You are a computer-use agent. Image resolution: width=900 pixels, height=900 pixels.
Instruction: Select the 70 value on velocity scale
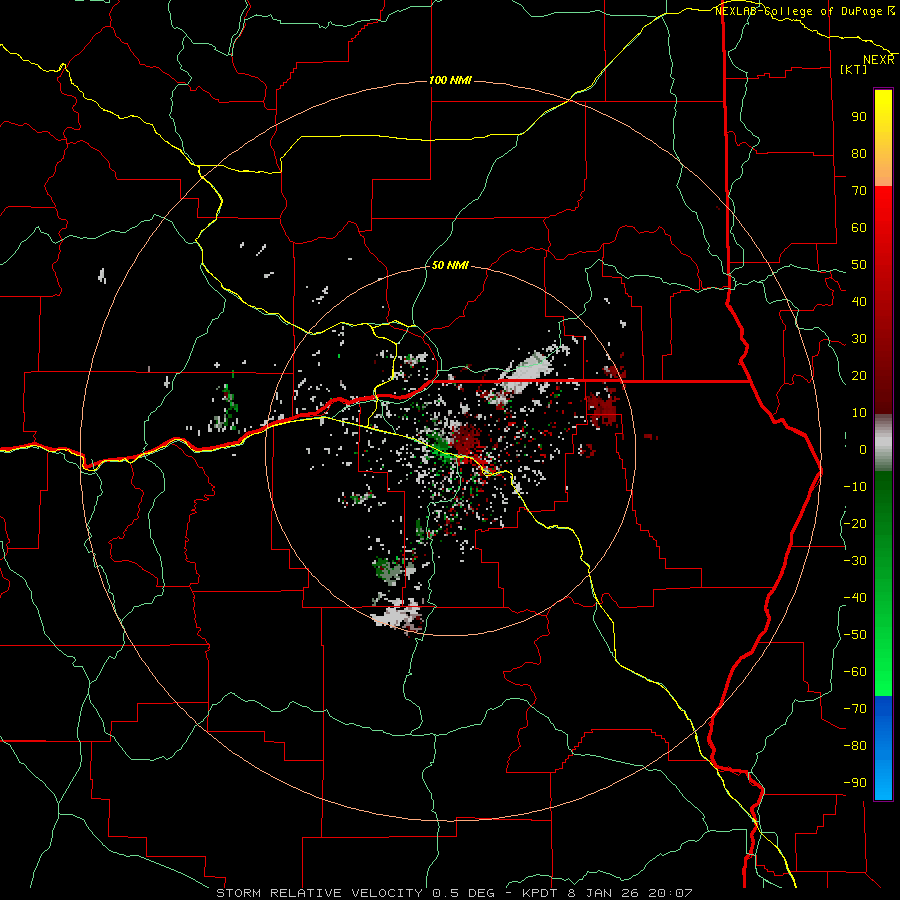click(x=859, y=191)
